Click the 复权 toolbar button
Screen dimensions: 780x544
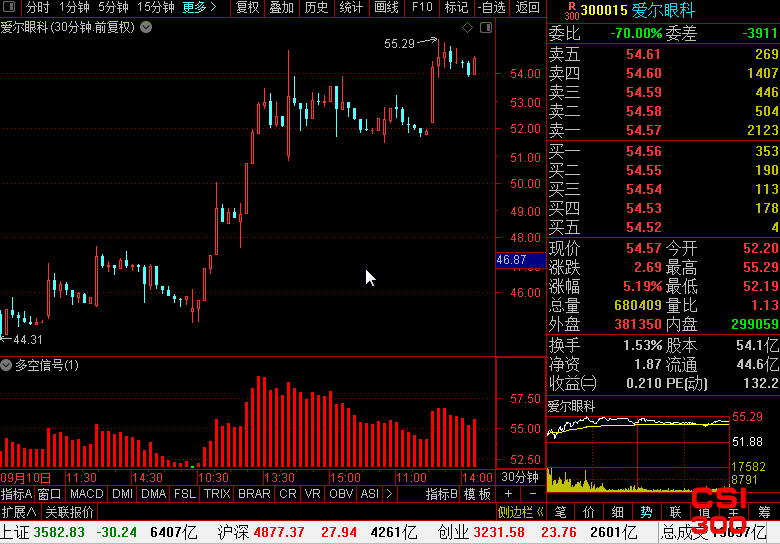click(248, 7)
